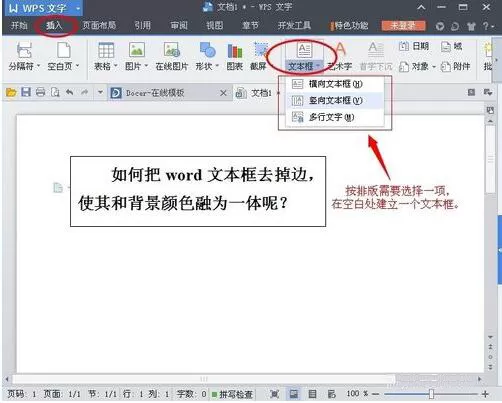Expand the 分隔符 dropdown arrow
The height and width of the screenshot is (403, 502).
pos(38,66)
